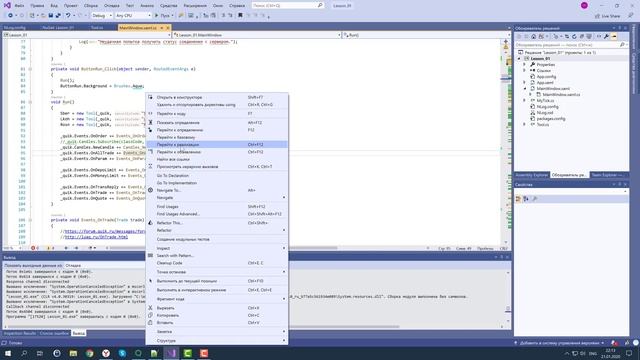
Task: Open the Run() member dropdown above editor
Action: 426,35
